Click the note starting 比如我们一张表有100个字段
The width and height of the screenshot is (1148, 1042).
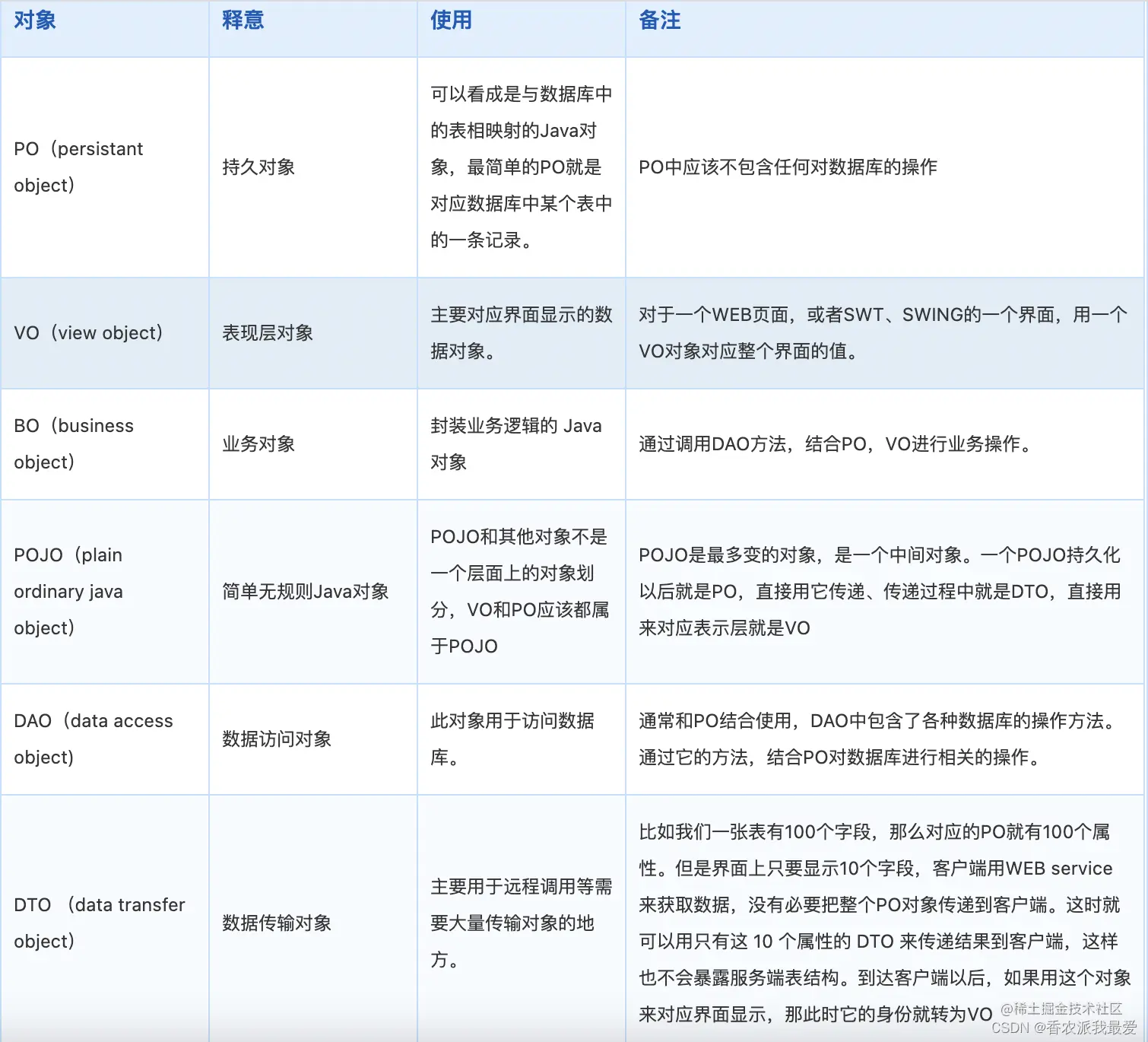(885, 923)
